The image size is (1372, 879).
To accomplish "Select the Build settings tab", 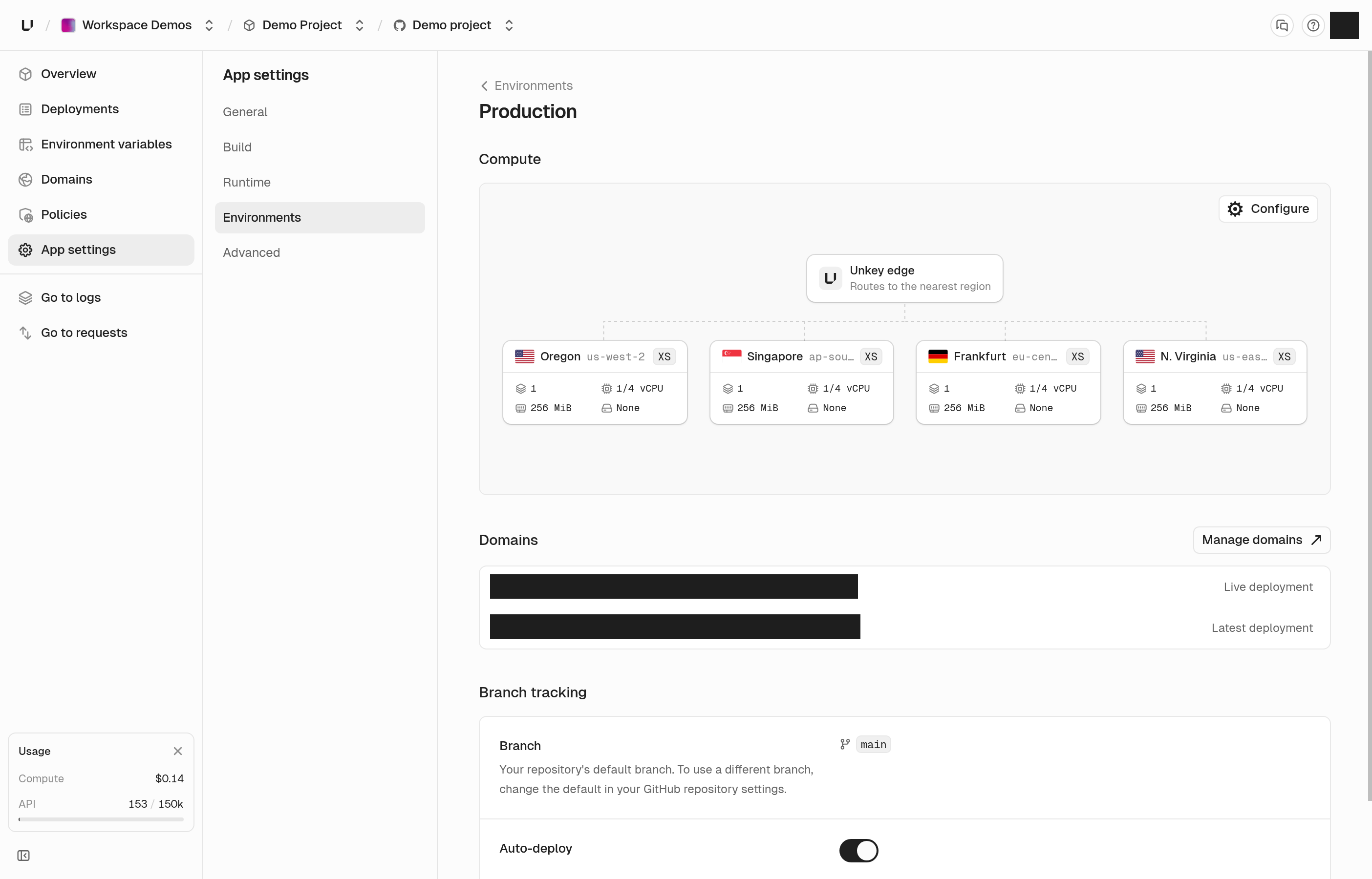I will [320, 147].
